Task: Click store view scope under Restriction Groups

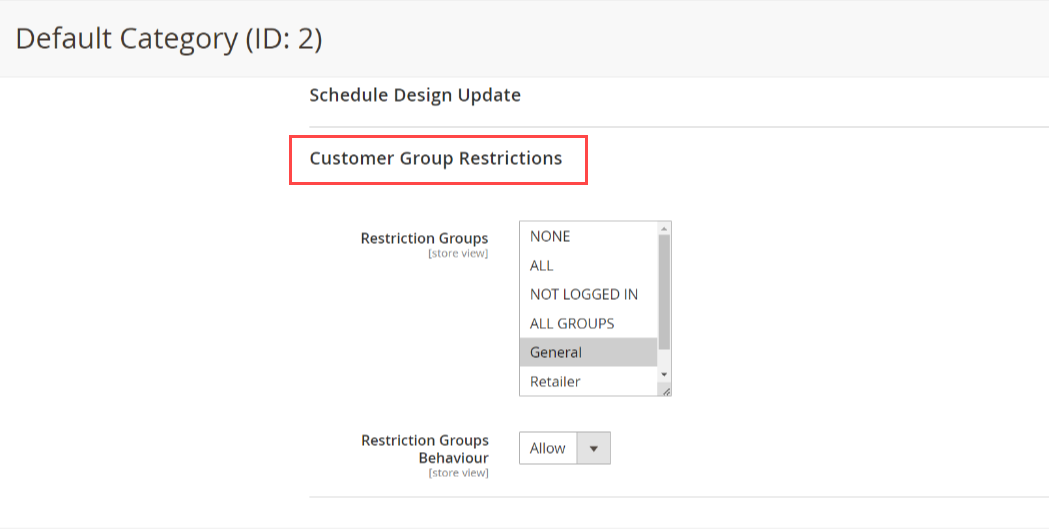Action: tap(458, 254)
